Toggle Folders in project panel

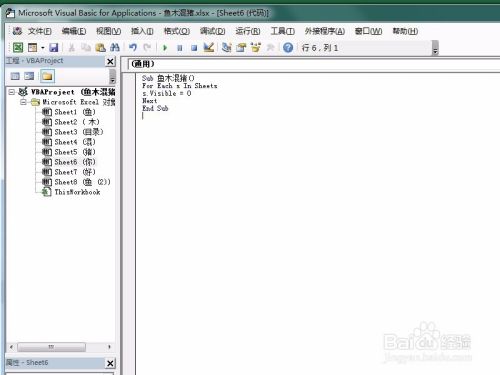(x=47, y=76)
